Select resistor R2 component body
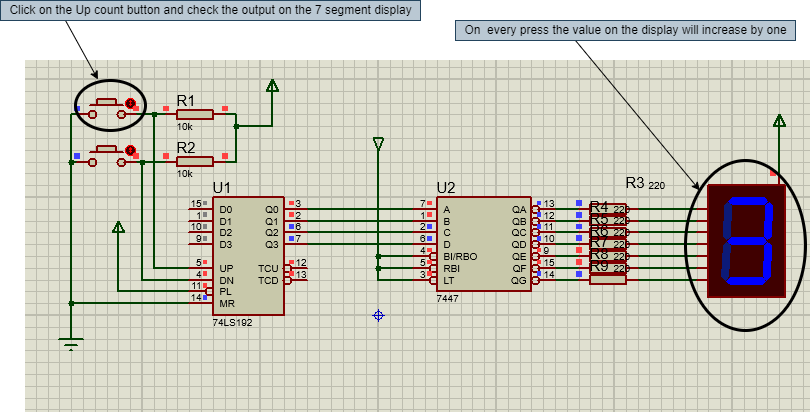811x413 pixels. point(194,160)
